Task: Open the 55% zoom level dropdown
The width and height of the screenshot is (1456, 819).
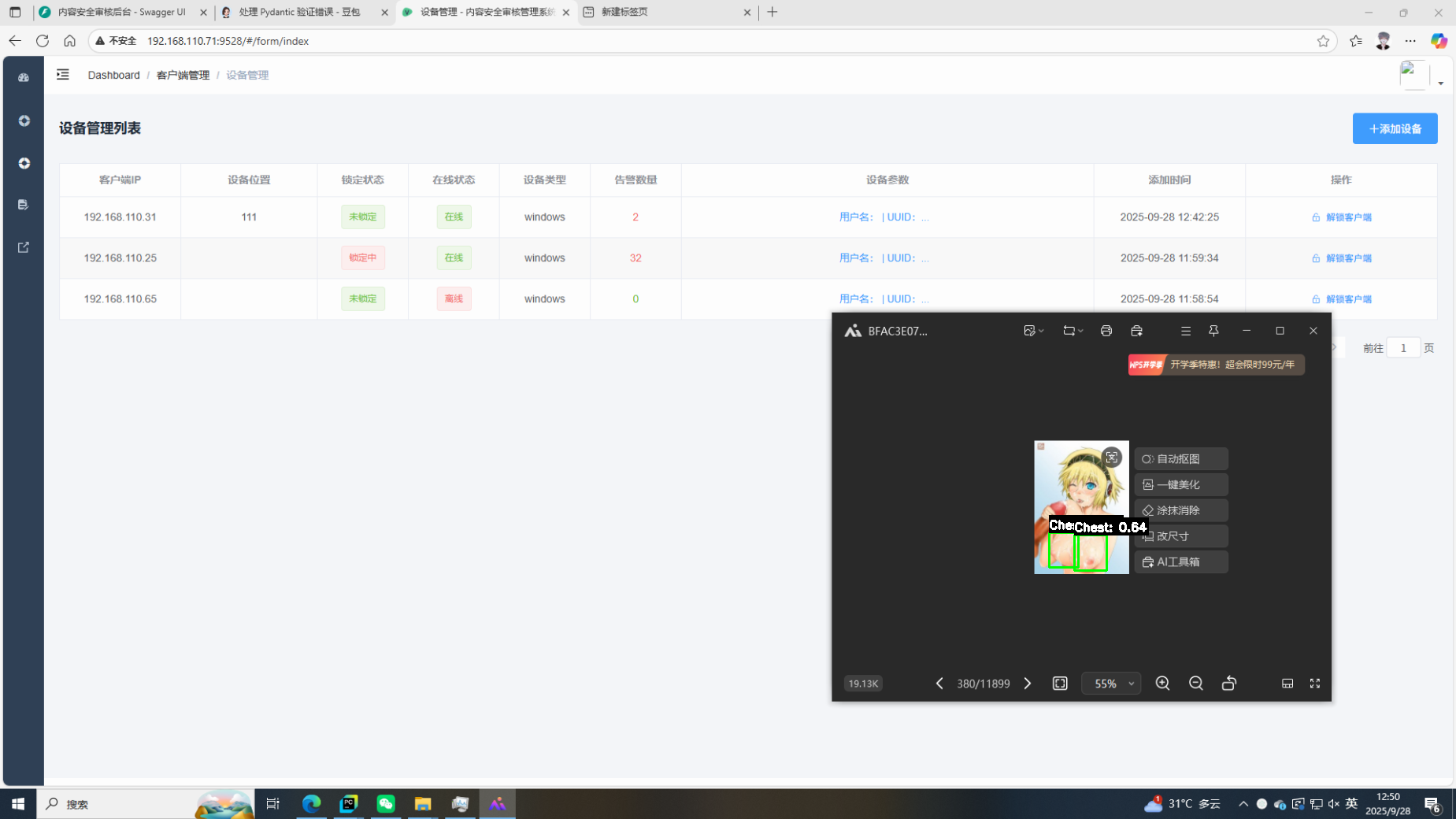Action: (1111, 684)
